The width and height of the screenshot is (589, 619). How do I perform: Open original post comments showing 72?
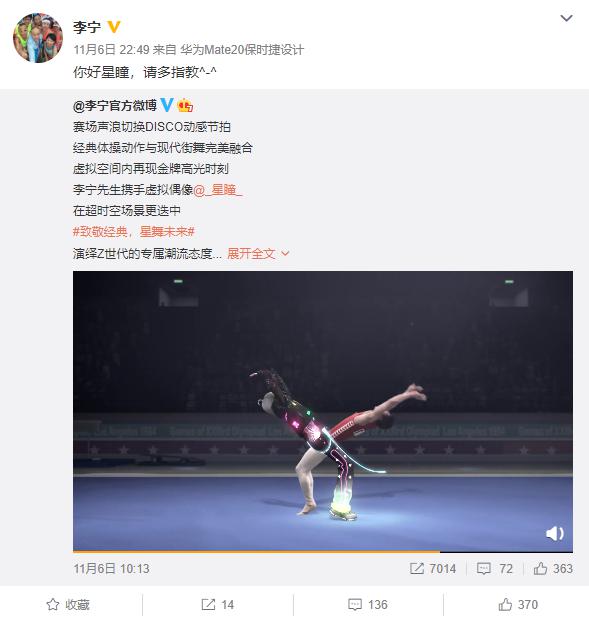click(x=495, y=568)
